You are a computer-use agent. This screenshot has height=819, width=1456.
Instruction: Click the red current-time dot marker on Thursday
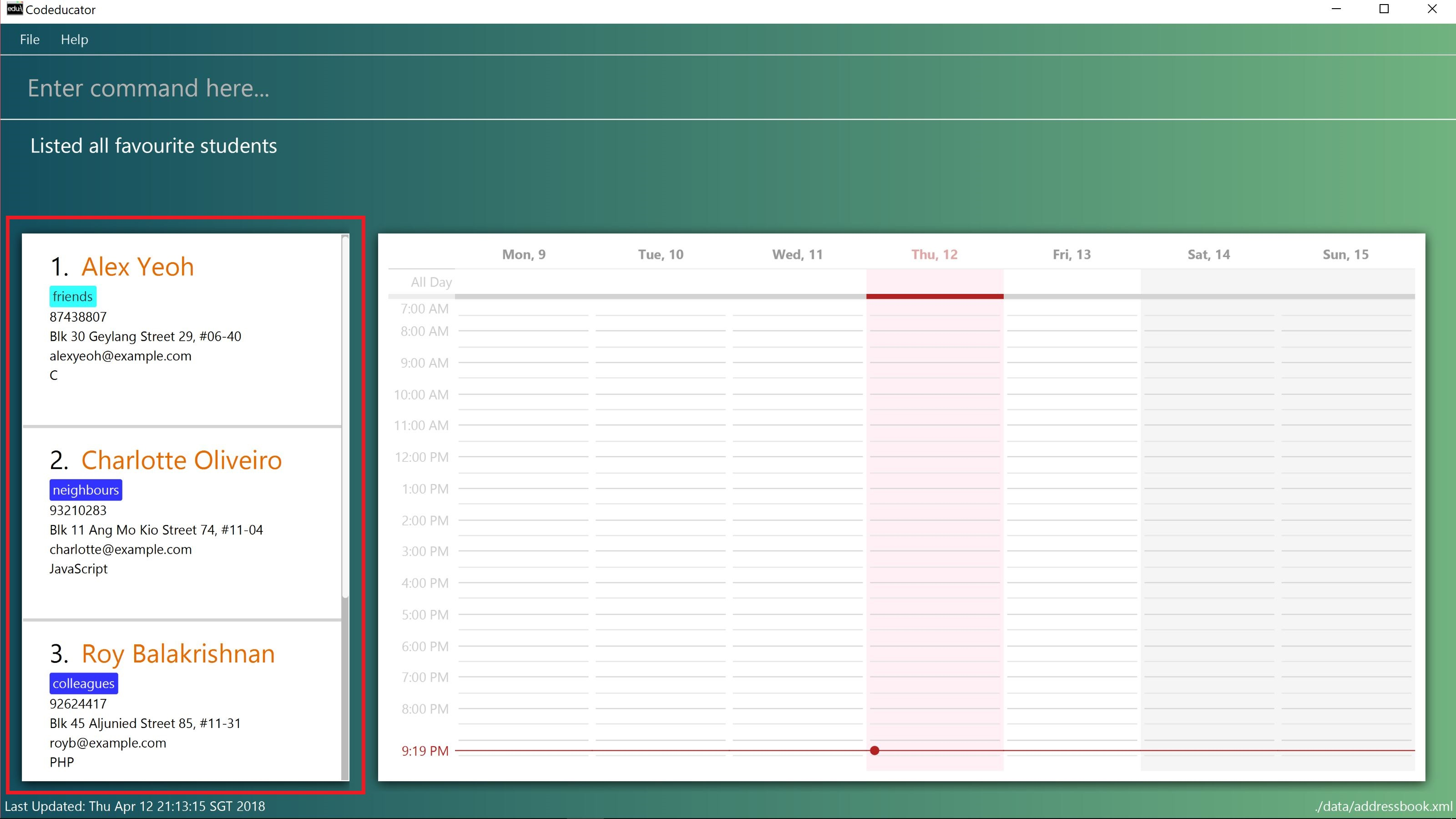[875, 751]
